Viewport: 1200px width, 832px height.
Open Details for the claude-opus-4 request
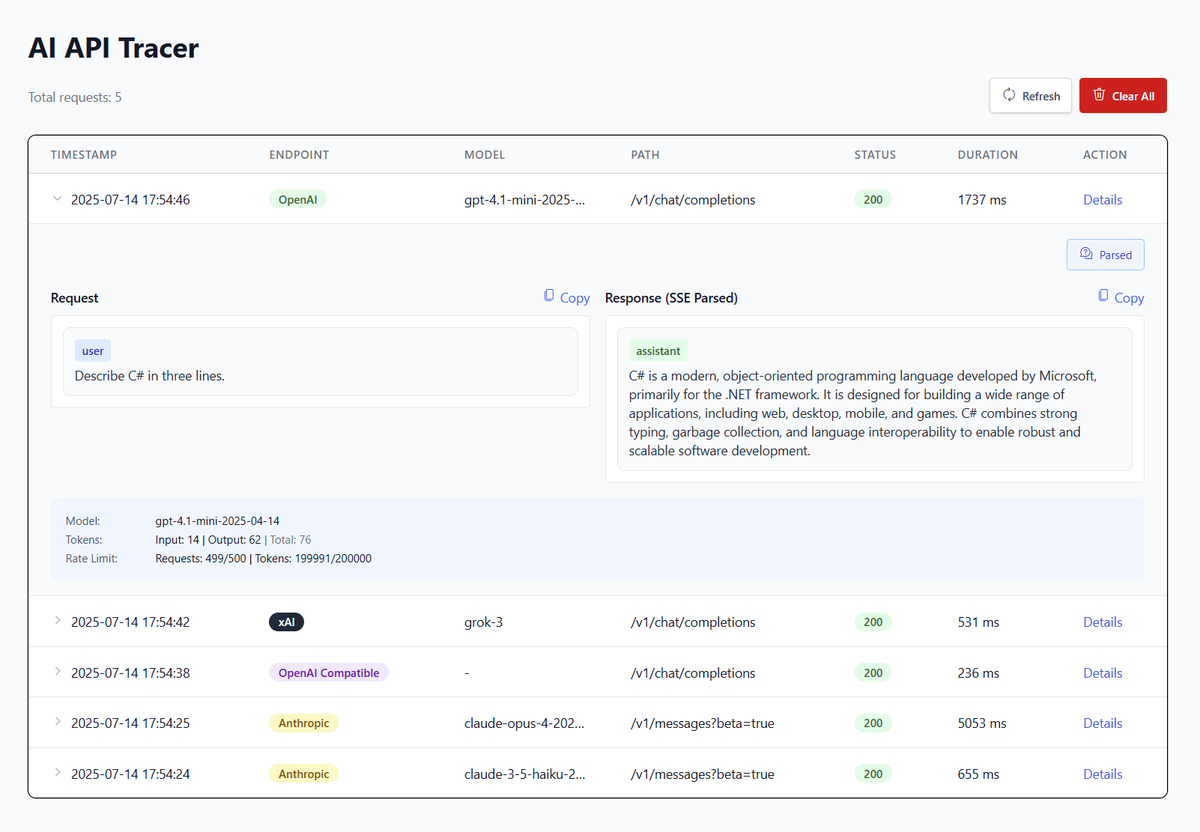pyautogui.click(x=1102, y=723)
